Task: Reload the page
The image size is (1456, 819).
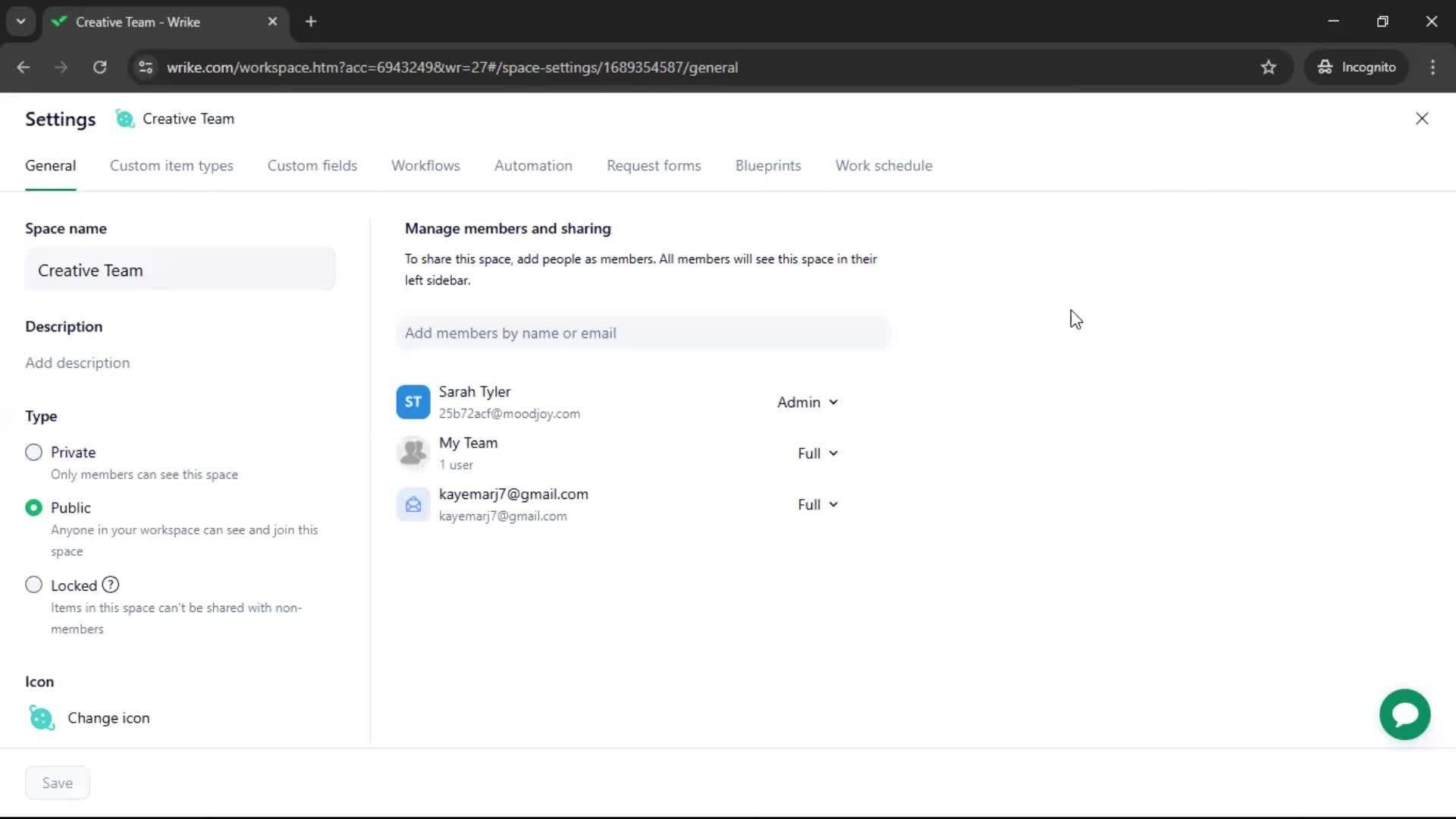Action: 99,67
